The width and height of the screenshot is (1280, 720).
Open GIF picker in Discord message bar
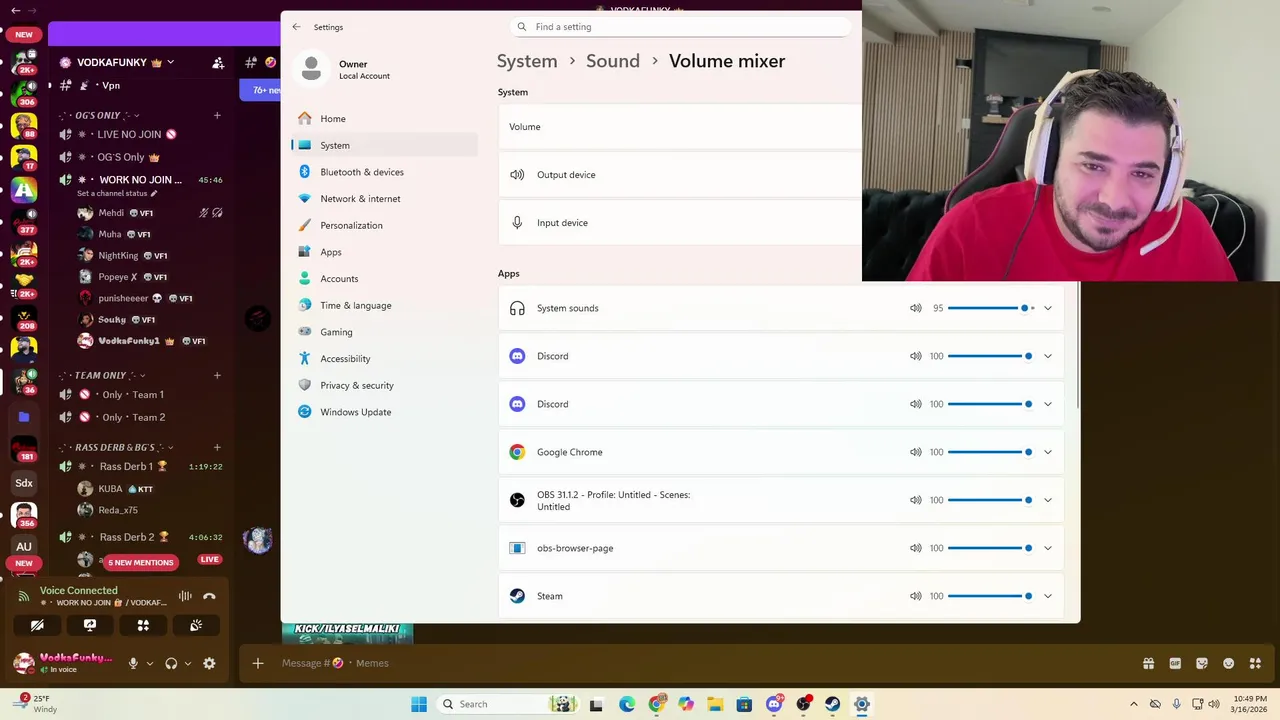(1175, 663)
